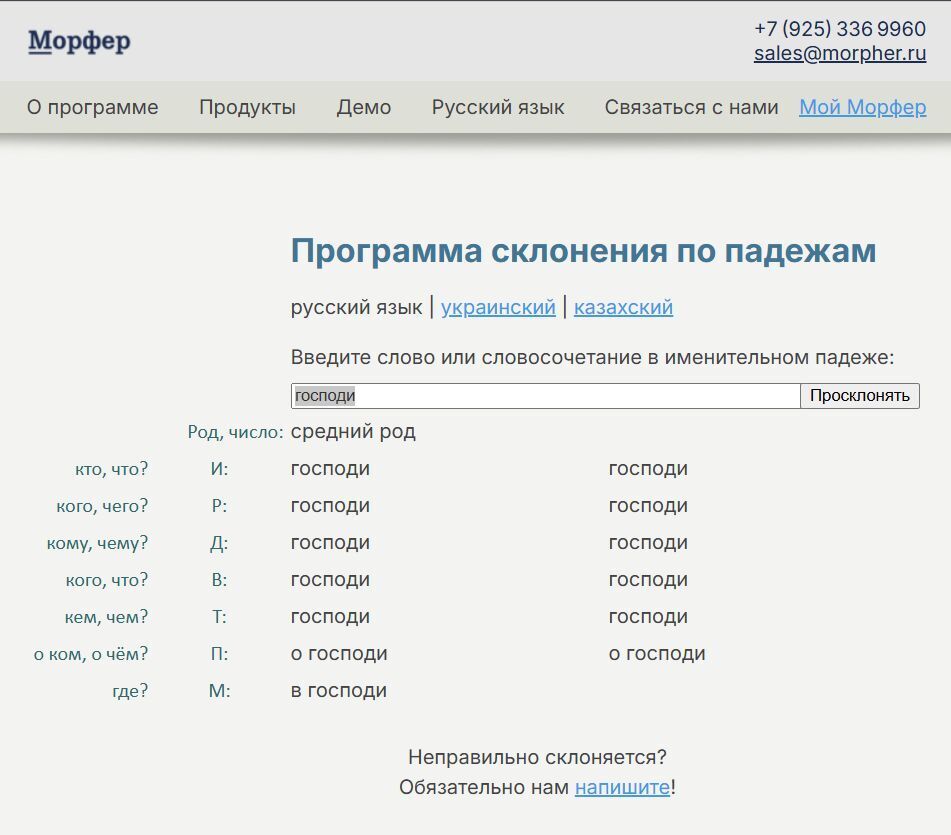Open the Связаться с нами page
This screenshot has height=835, width=951.
point(691,107)
